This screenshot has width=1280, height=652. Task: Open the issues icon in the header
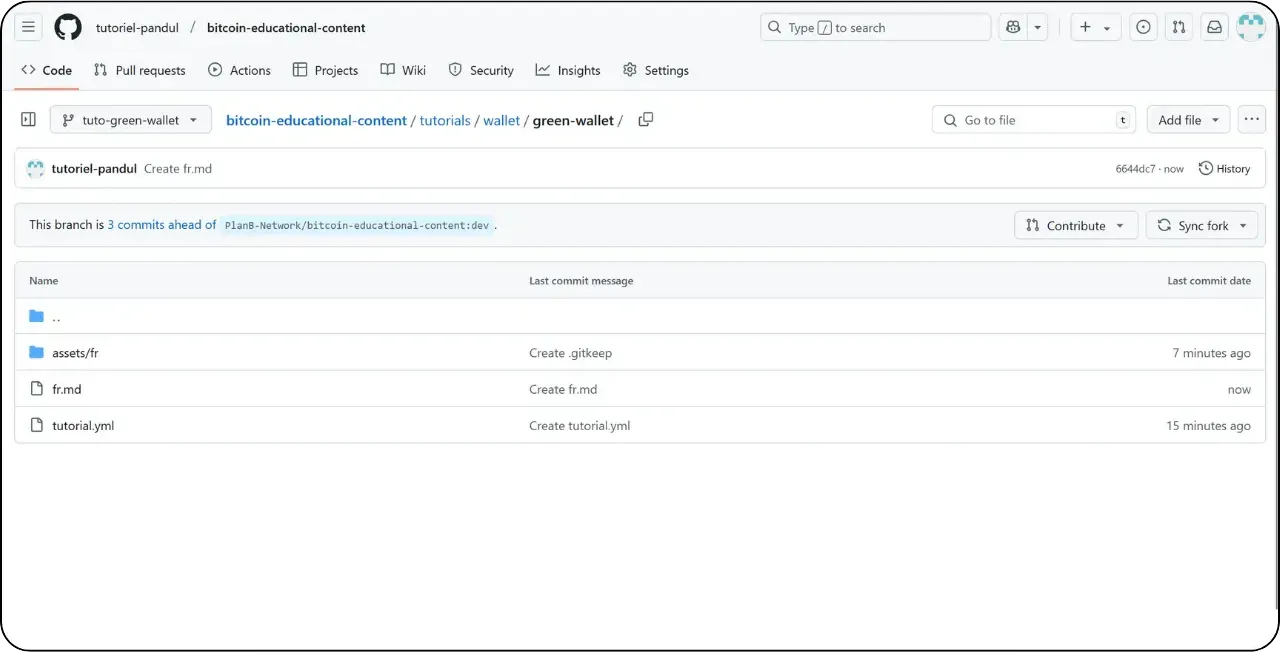tap(1143, 27)
